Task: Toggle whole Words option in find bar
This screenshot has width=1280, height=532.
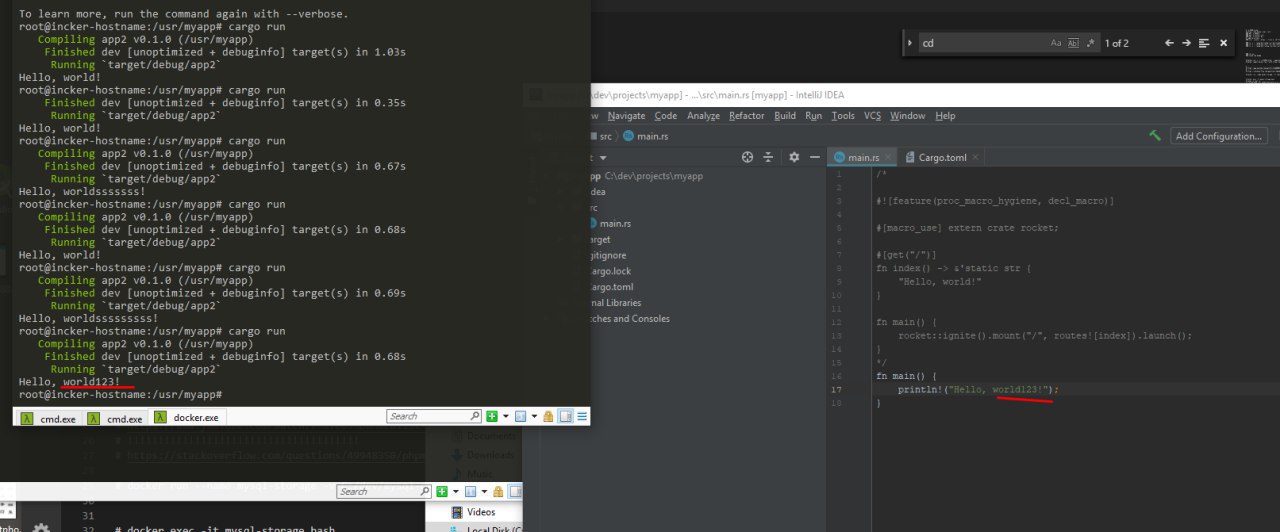Action: [1074, 43]
